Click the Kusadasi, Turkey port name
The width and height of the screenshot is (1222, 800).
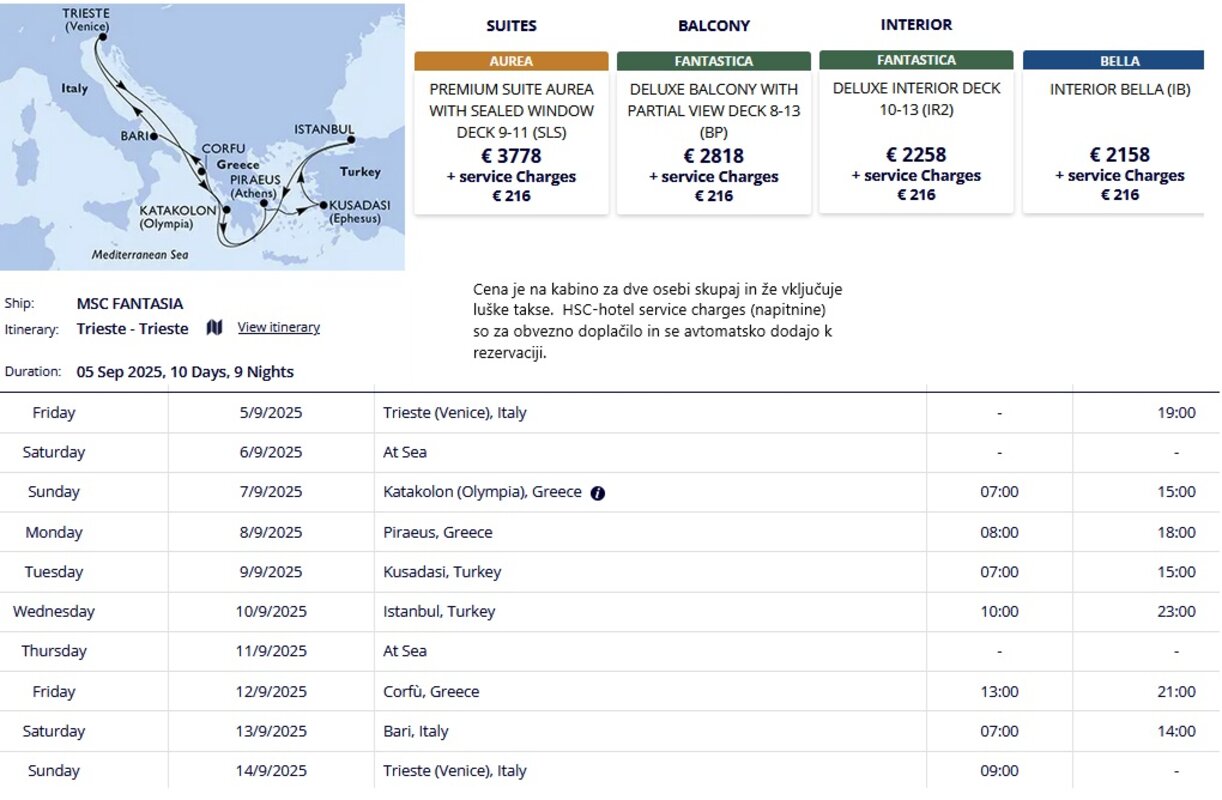coord(442,572)
